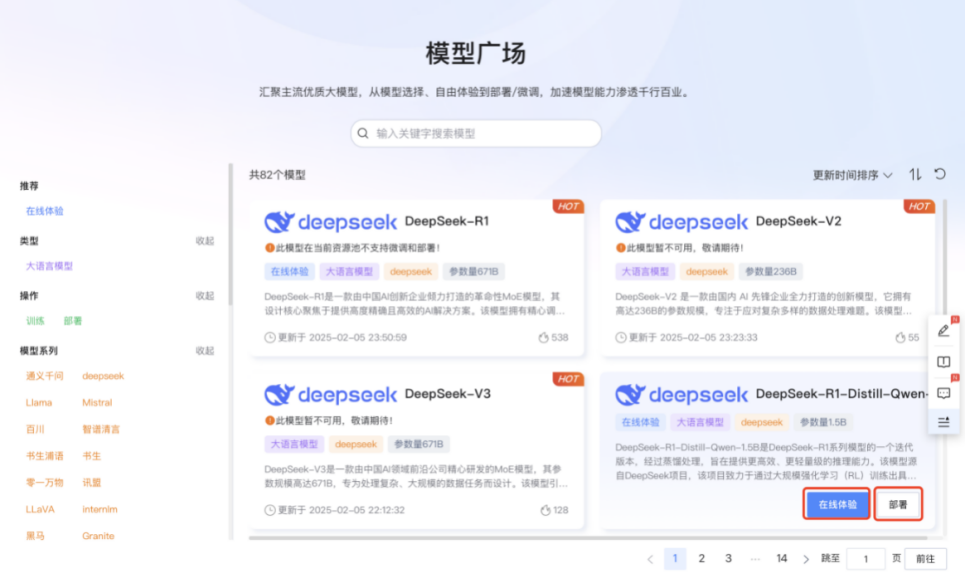
Task: Select the Mistral model series filter
Action: tap(97, 403)
